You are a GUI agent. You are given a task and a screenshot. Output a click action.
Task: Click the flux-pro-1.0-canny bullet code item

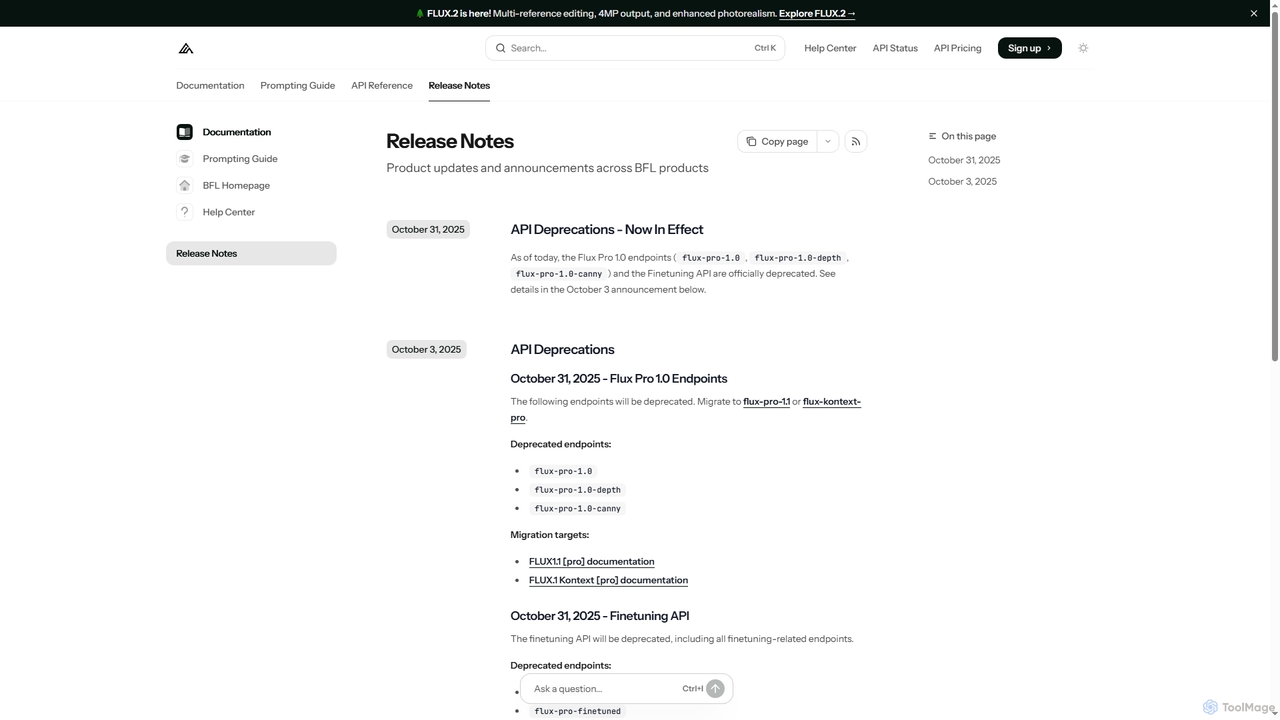point(577,509)
